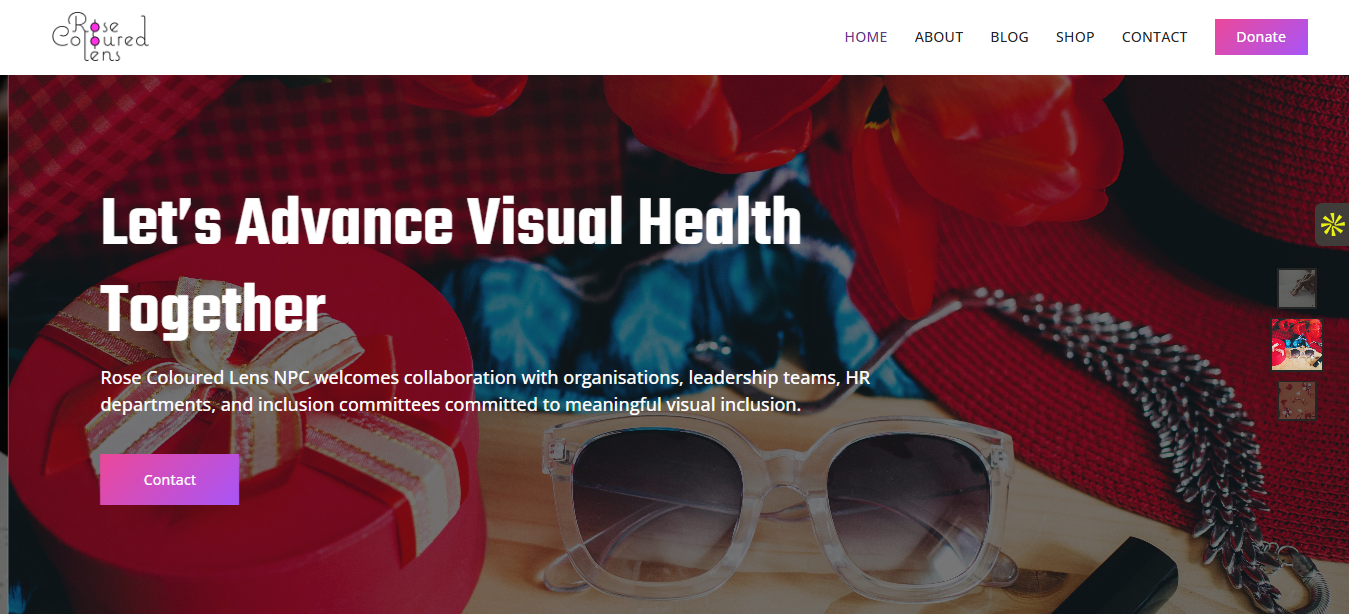The image size is (1349, 614).
Task: Go to the HOME menu item
Action: coord(866,37)
